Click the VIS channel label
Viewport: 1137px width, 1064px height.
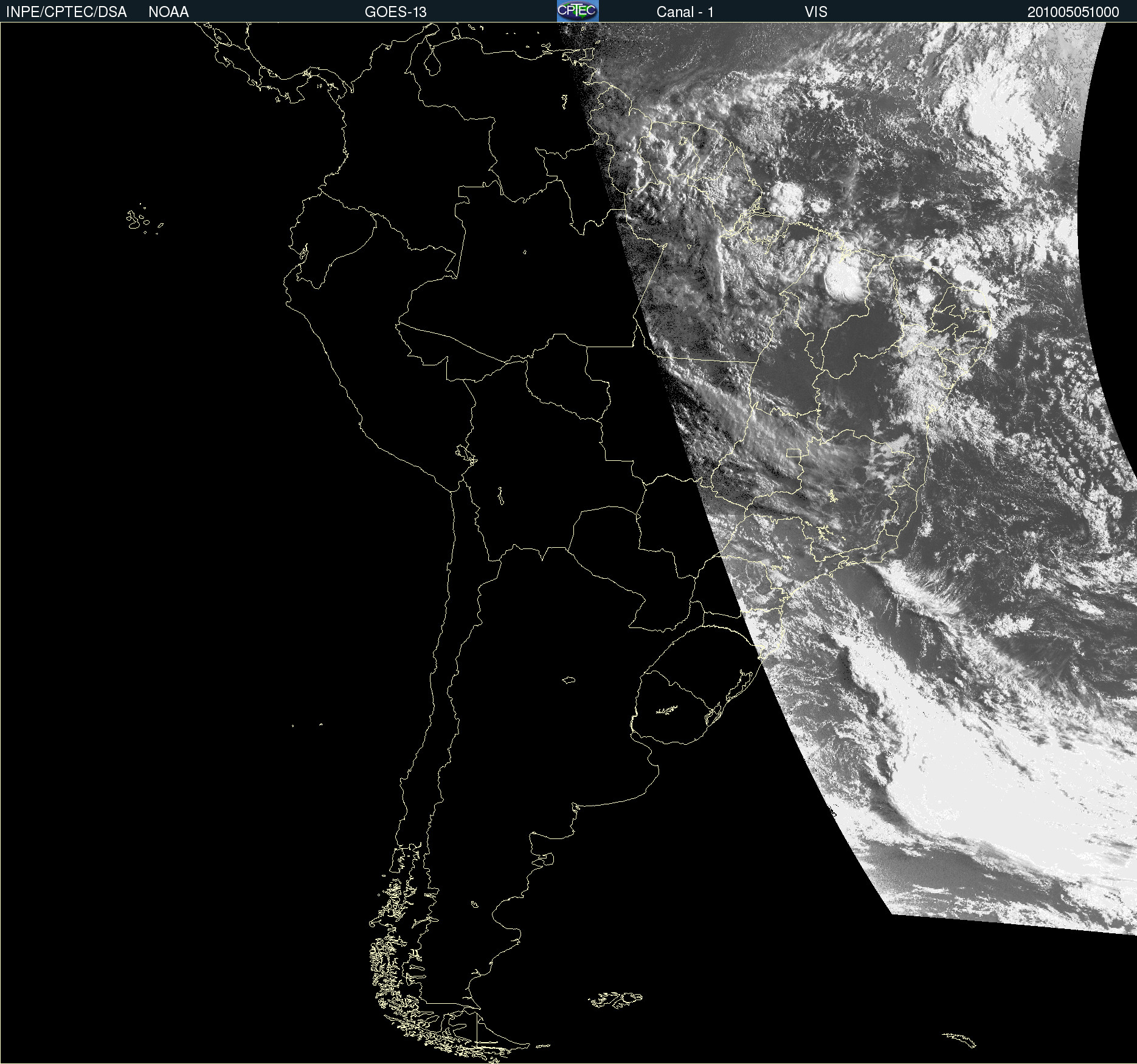816,12
